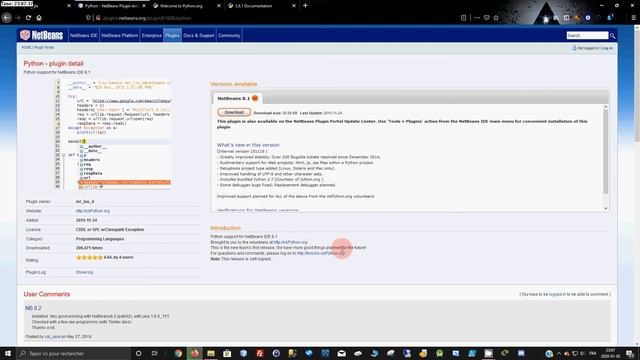Image resolution: width=640 pixels, height=360 pixels.
Task: Close the Python - NetBeans Plugin tab
Action: click(144, 6)
